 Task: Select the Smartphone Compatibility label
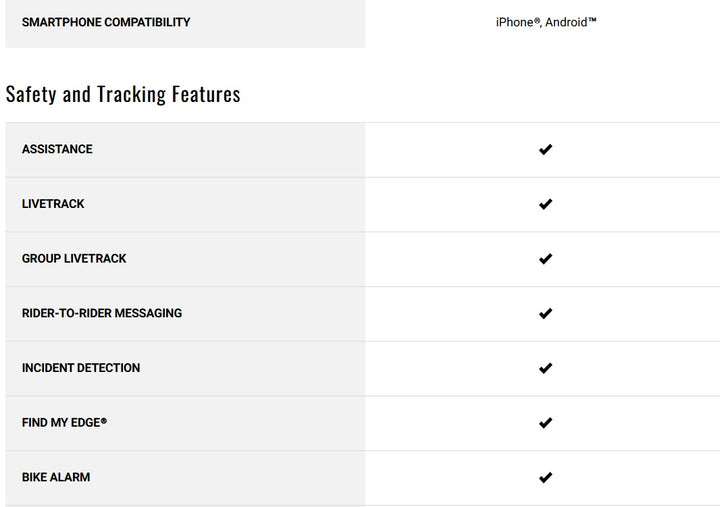(x=106, y=22)
